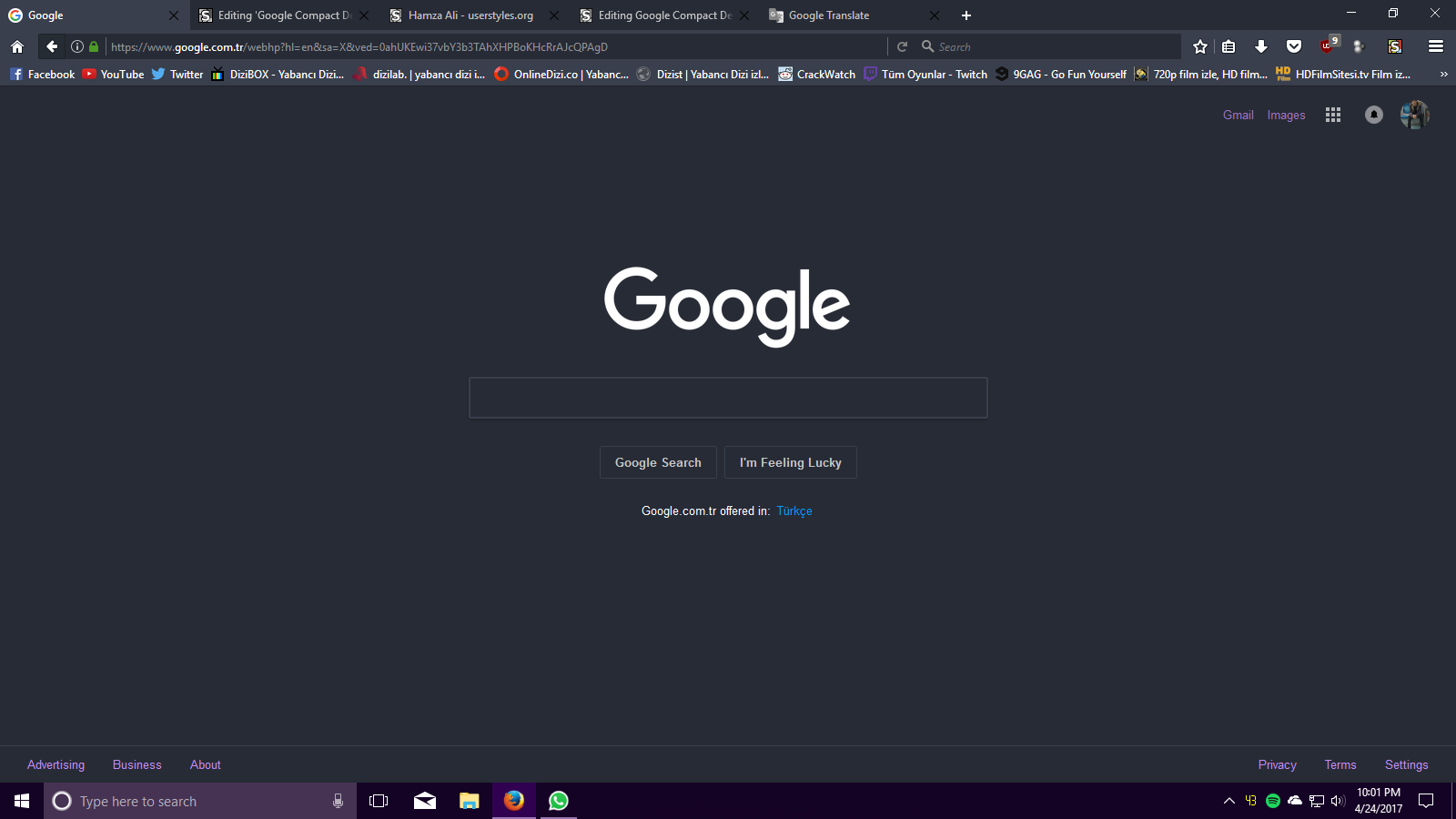Bookmark this page with star icon
Viewport: 1456px width, 819px height.
point(1200,46)
